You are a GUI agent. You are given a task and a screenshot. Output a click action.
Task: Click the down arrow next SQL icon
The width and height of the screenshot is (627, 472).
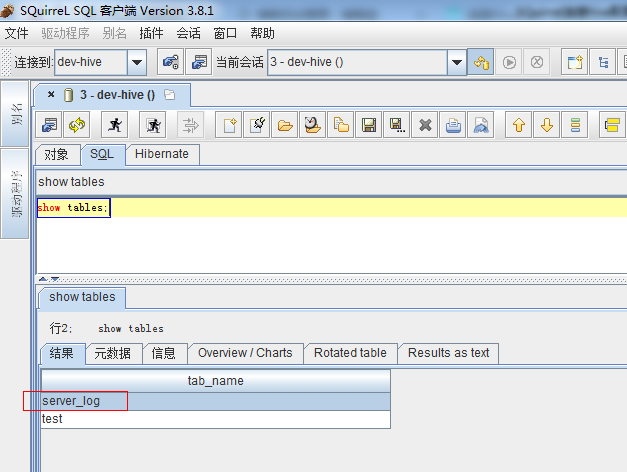point(547,125)
